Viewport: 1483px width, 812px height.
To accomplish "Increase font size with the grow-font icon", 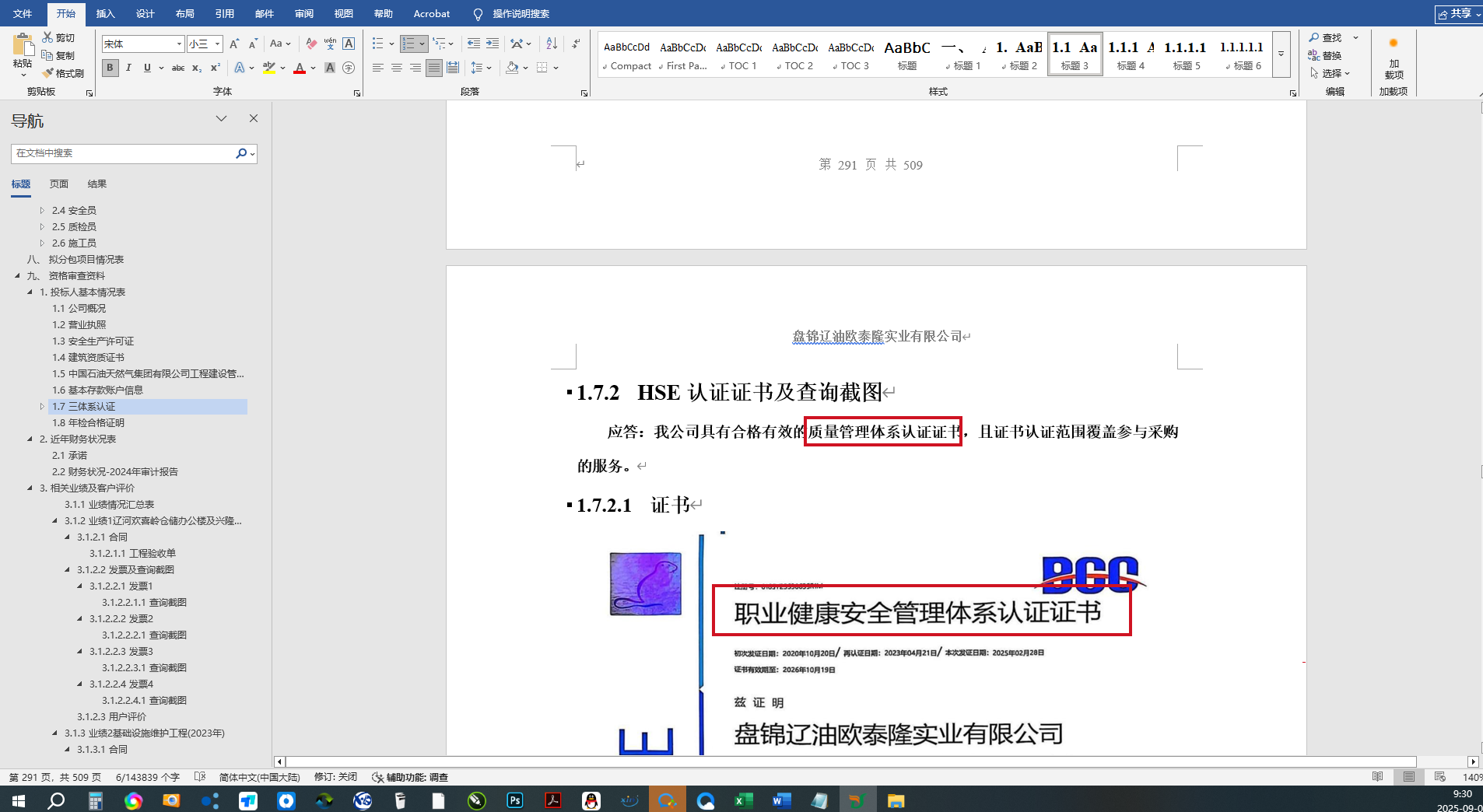I will (234, 44).
